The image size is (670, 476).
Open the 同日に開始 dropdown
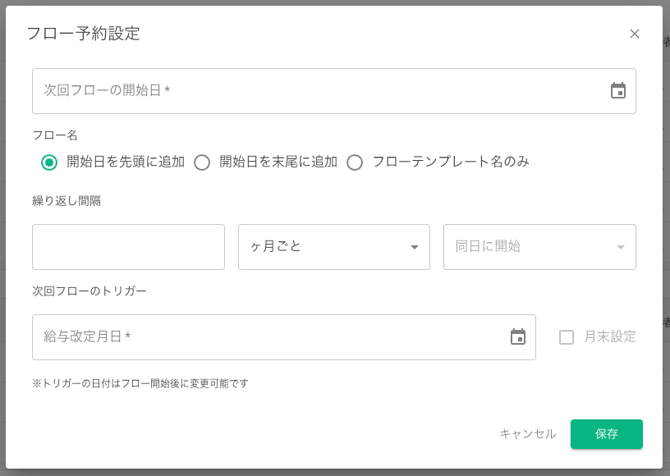[528, 247]
